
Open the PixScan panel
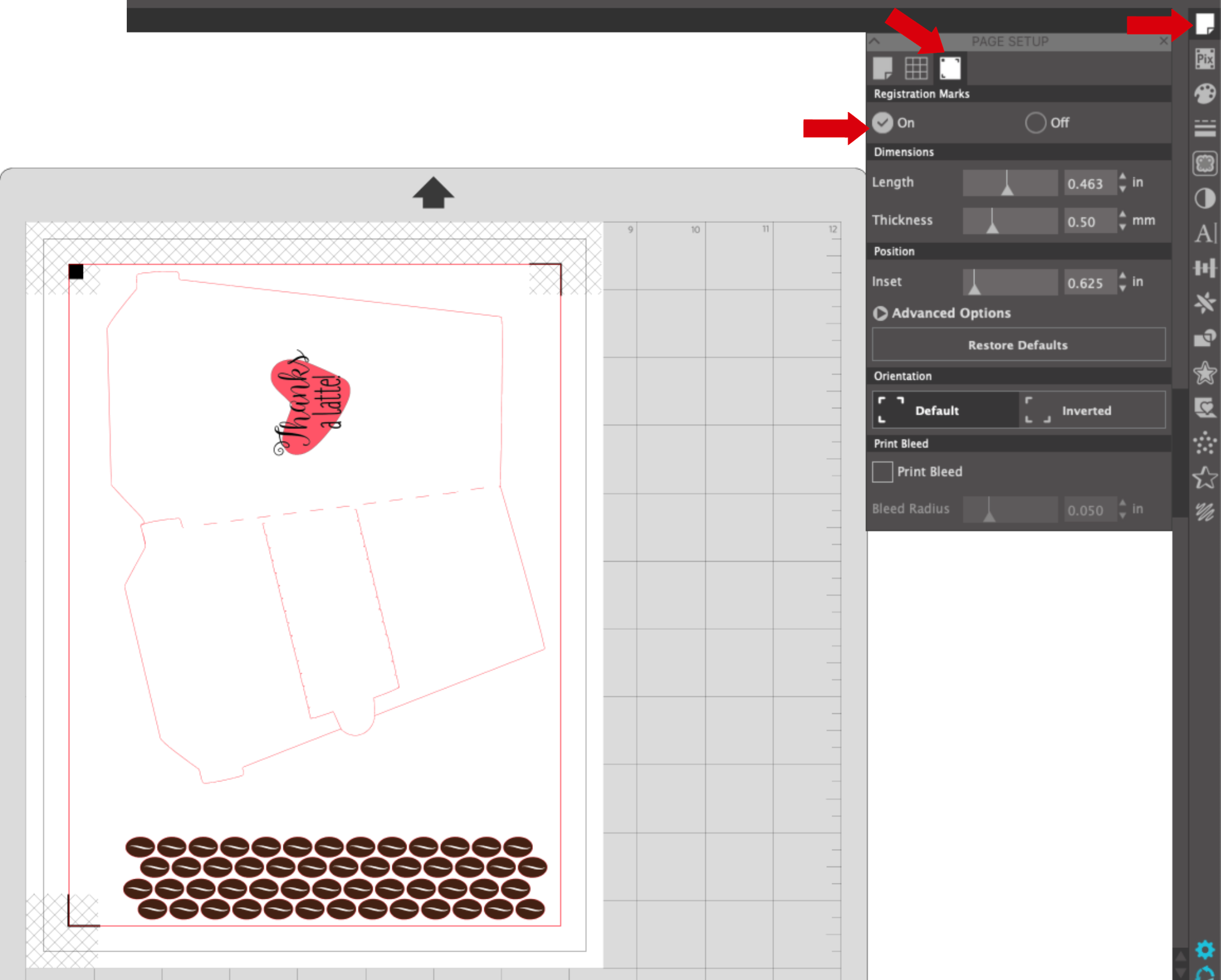tap(1204, 59)
